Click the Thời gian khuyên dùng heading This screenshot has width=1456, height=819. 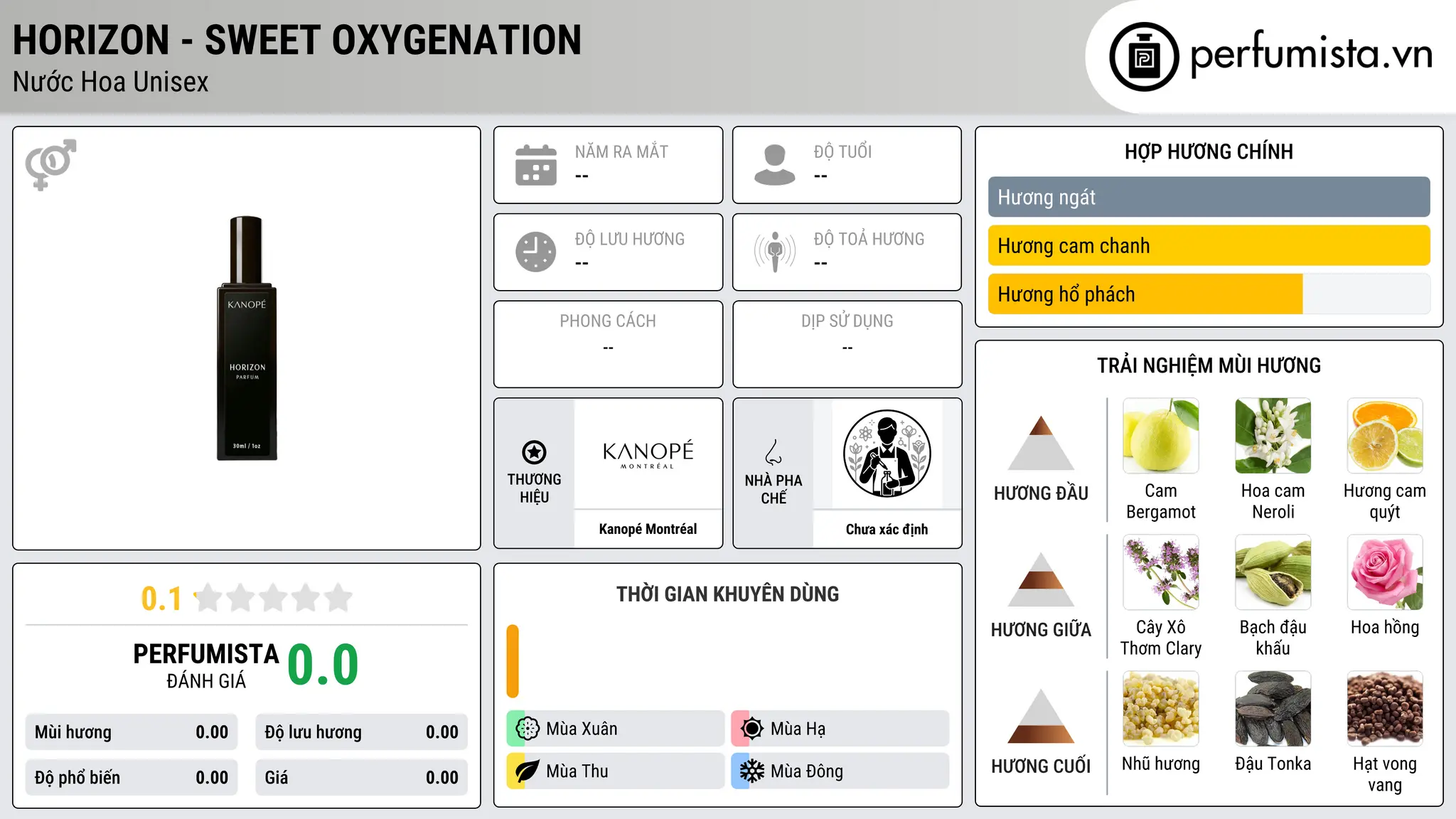click(727, 594)
